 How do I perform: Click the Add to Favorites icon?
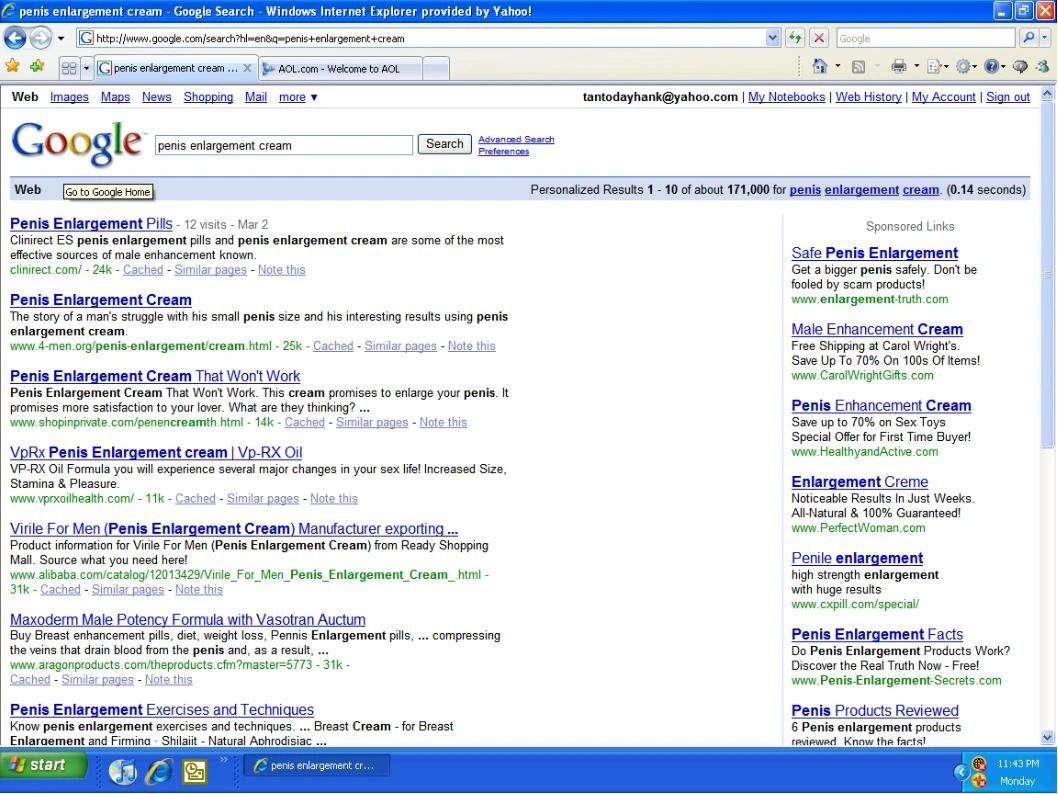[37, 66]
